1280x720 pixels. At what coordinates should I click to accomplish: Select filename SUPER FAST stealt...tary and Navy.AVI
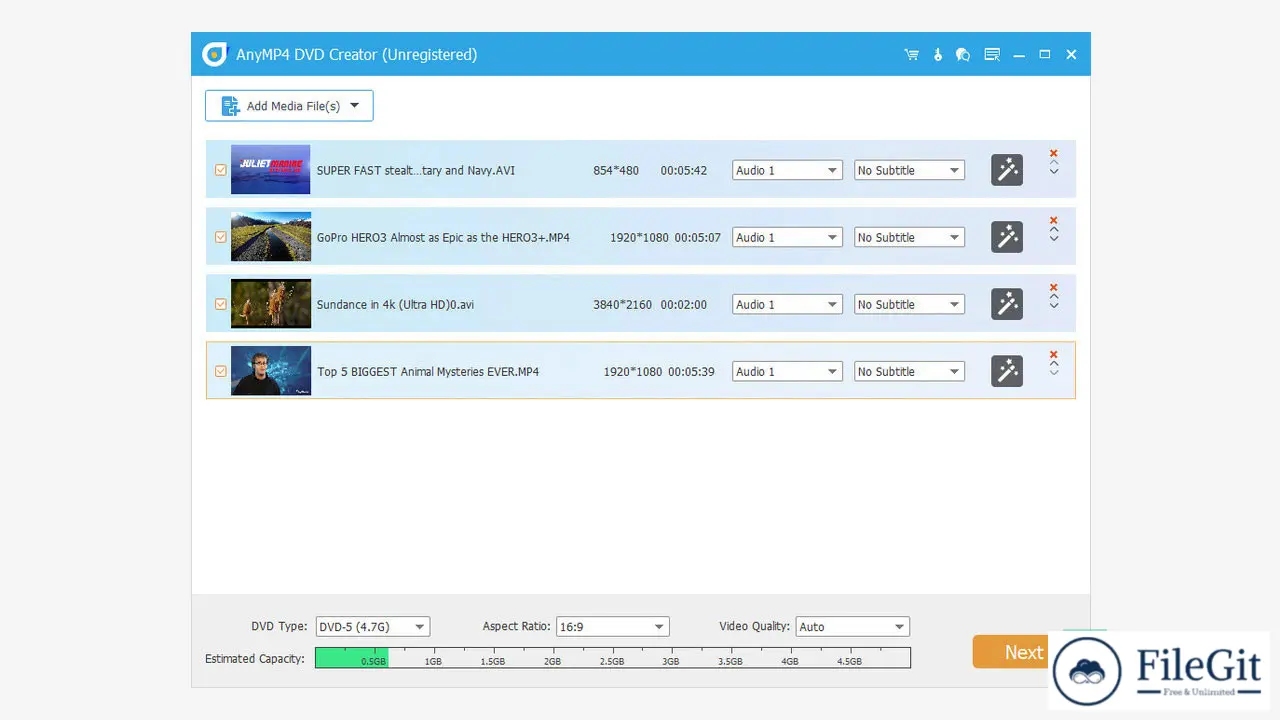click(416, 170)
